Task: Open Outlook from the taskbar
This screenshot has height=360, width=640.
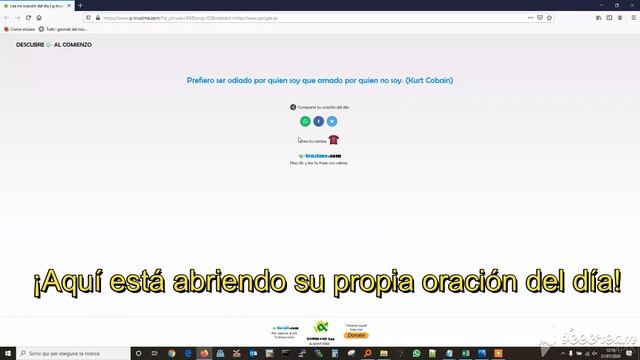Action: point(253,353)
